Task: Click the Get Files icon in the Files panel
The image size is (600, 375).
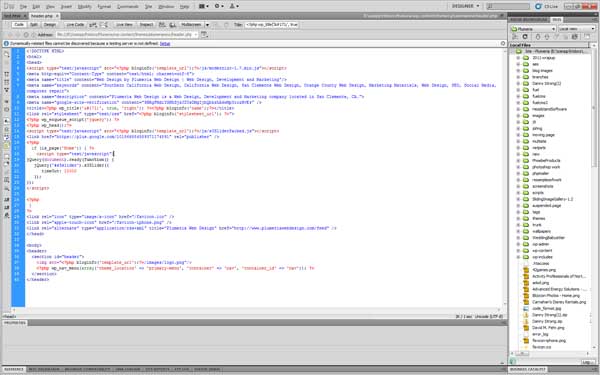Action: (538, 37)
